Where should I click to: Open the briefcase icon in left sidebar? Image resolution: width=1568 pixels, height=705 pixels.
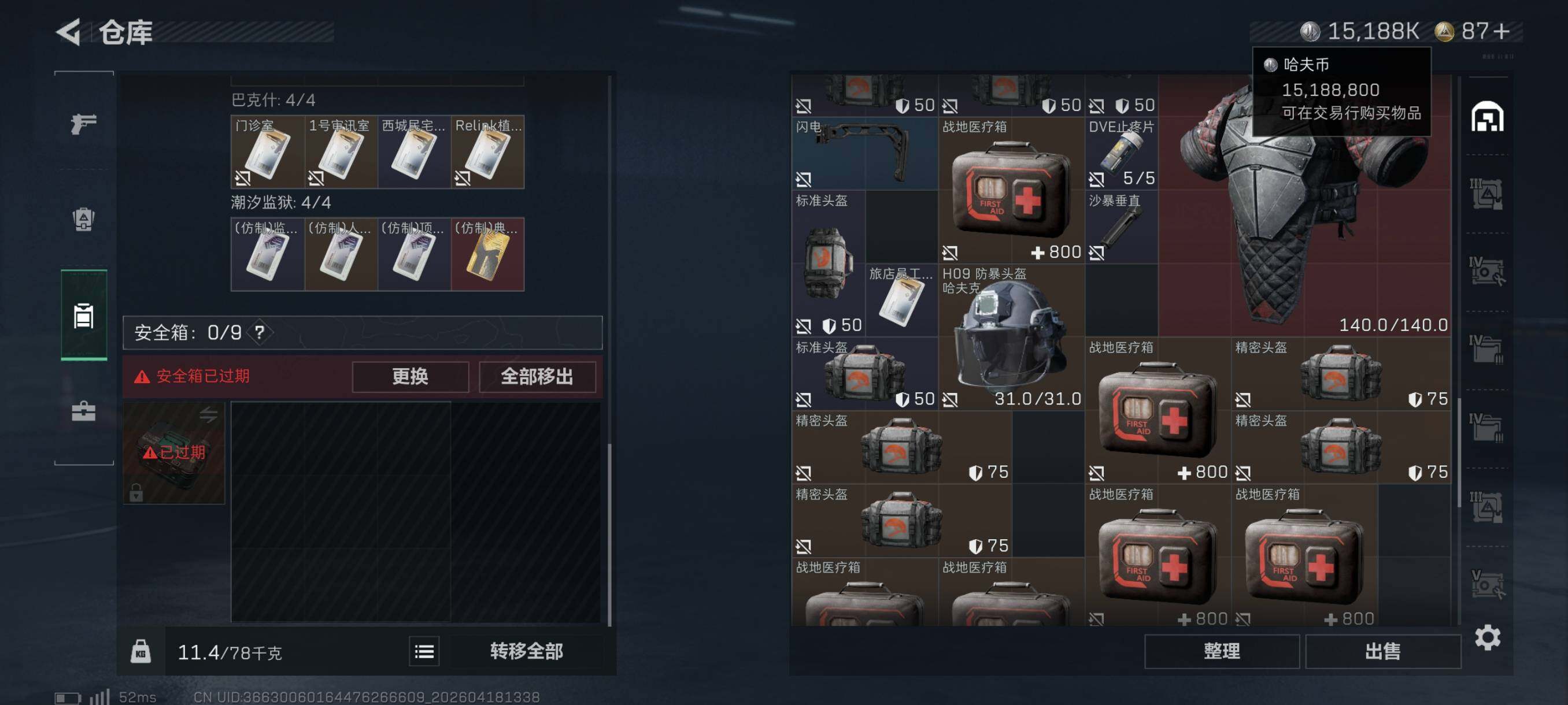(x=83, y=411)
